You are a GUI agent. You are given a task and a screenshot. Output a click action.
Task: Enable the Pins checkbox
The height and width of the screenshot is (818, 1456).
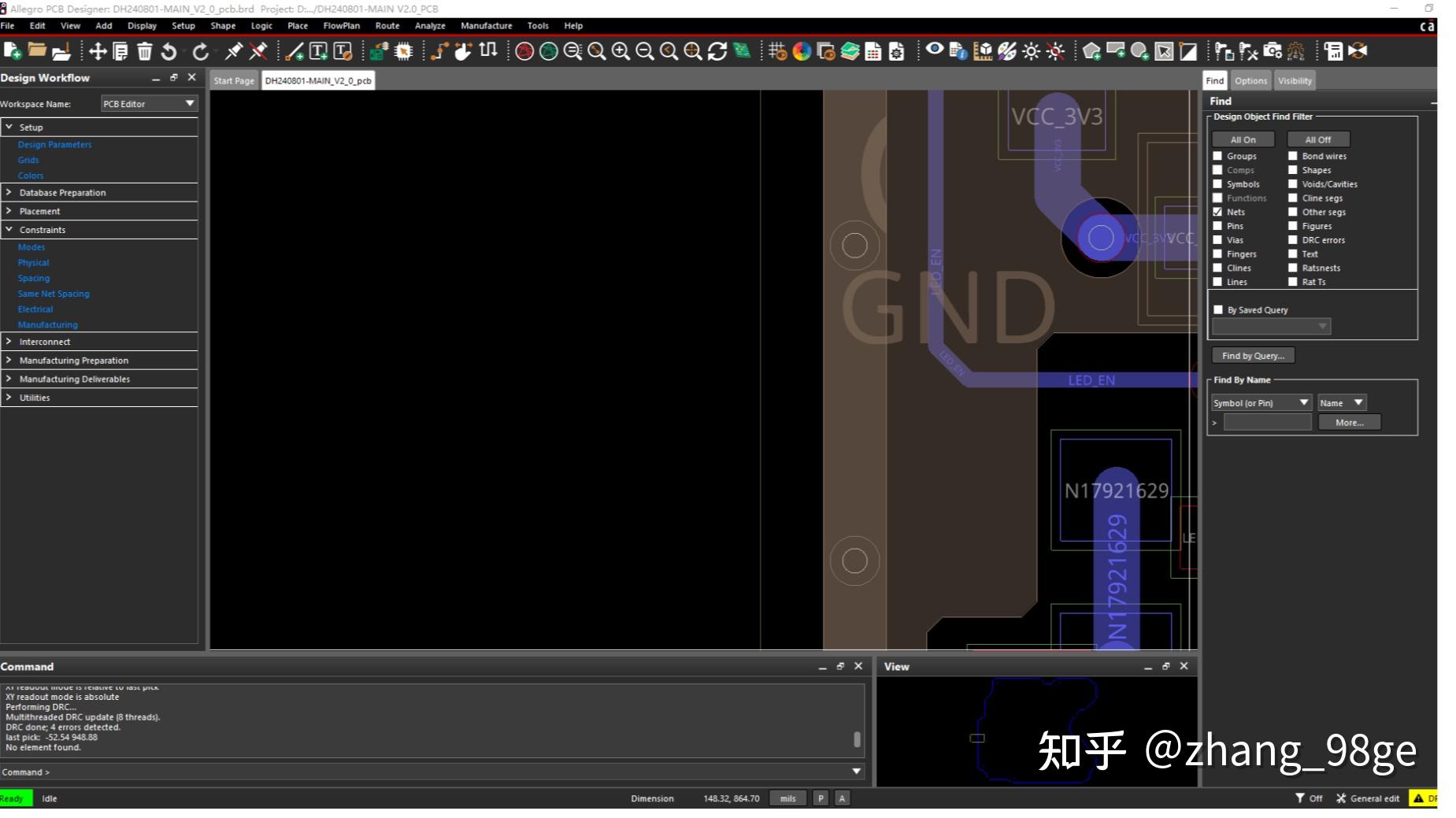(x=1217, y=226)
